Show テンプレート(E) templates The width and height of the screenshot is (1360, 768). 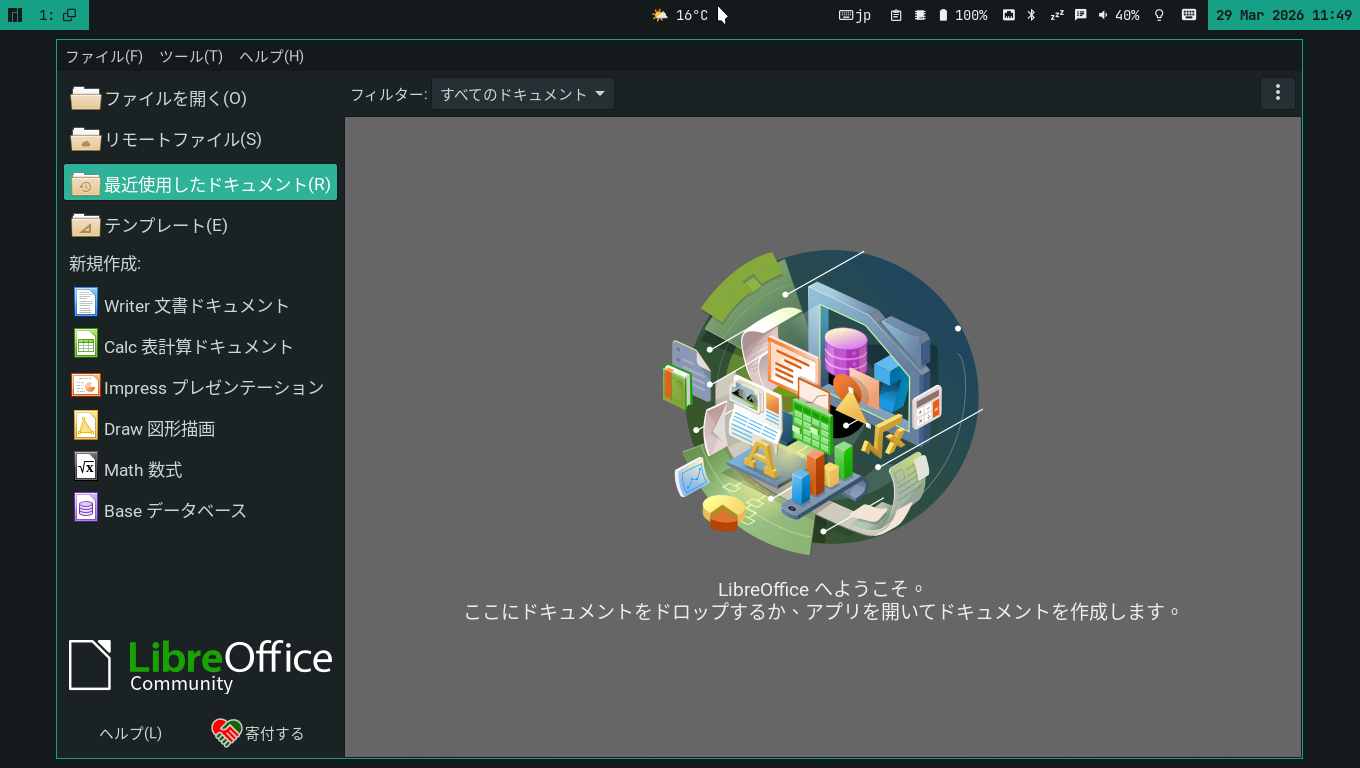(200, 225)
